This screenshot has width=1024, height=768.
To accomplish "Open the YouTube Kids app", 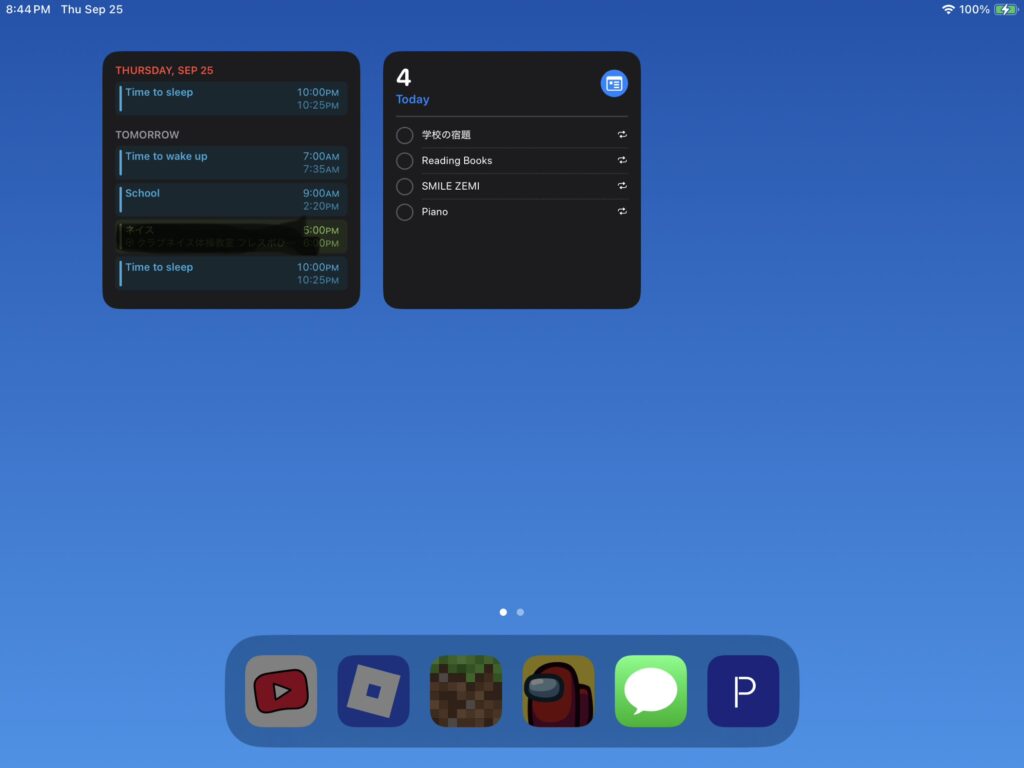I will [x=281, y=691].
